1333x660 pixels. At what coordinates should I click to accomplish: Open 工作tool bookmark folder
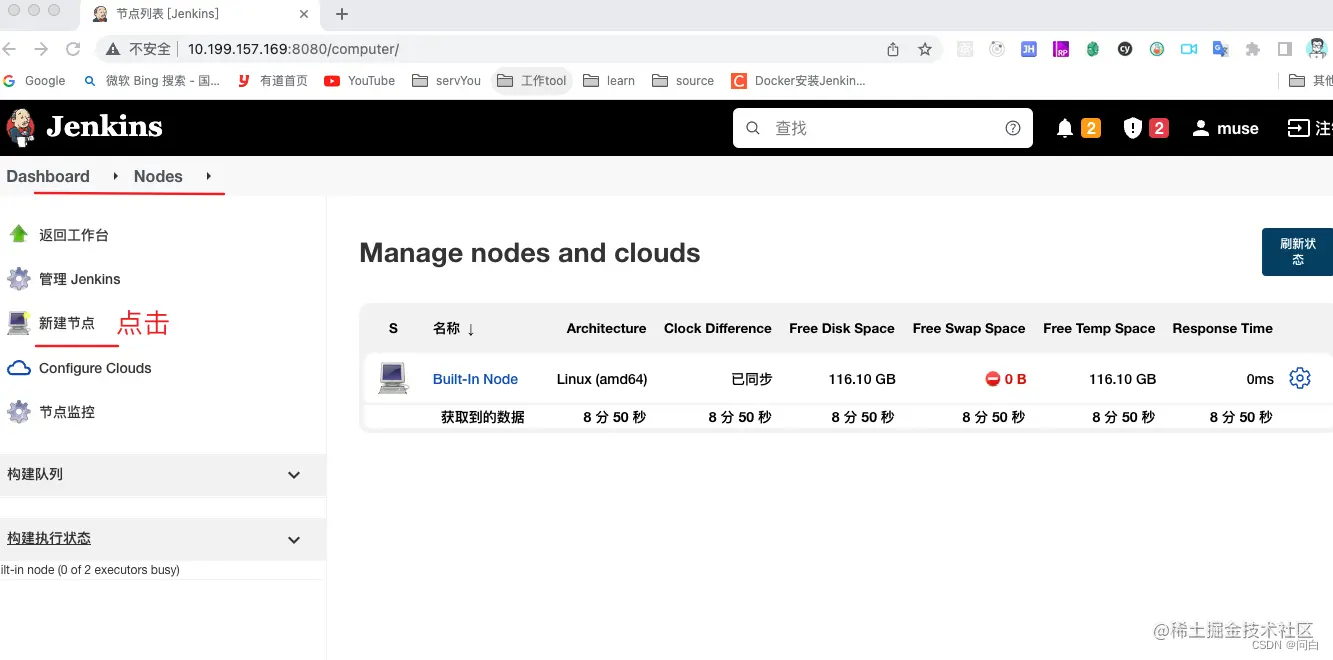tap(532, 81)
